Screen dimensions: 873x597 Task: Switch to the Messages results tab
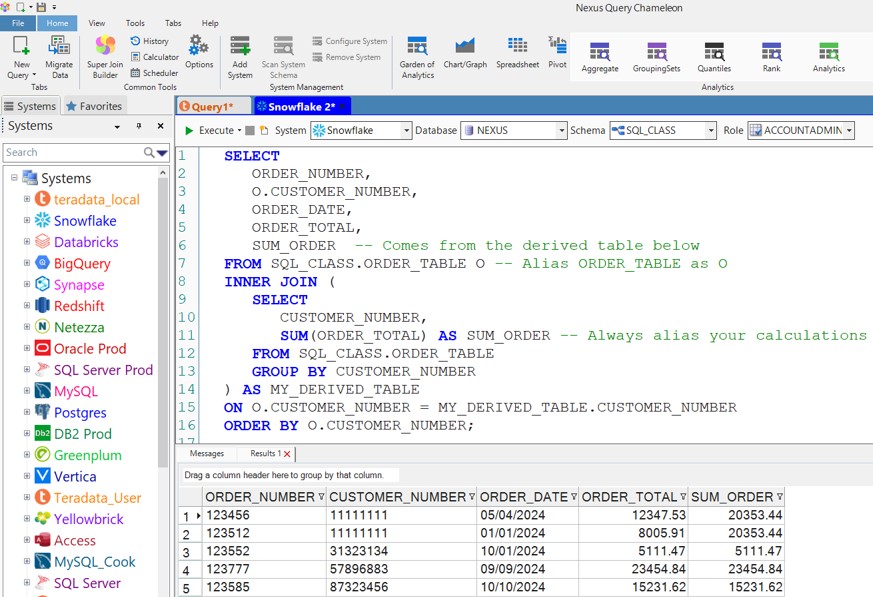(207, 454)
